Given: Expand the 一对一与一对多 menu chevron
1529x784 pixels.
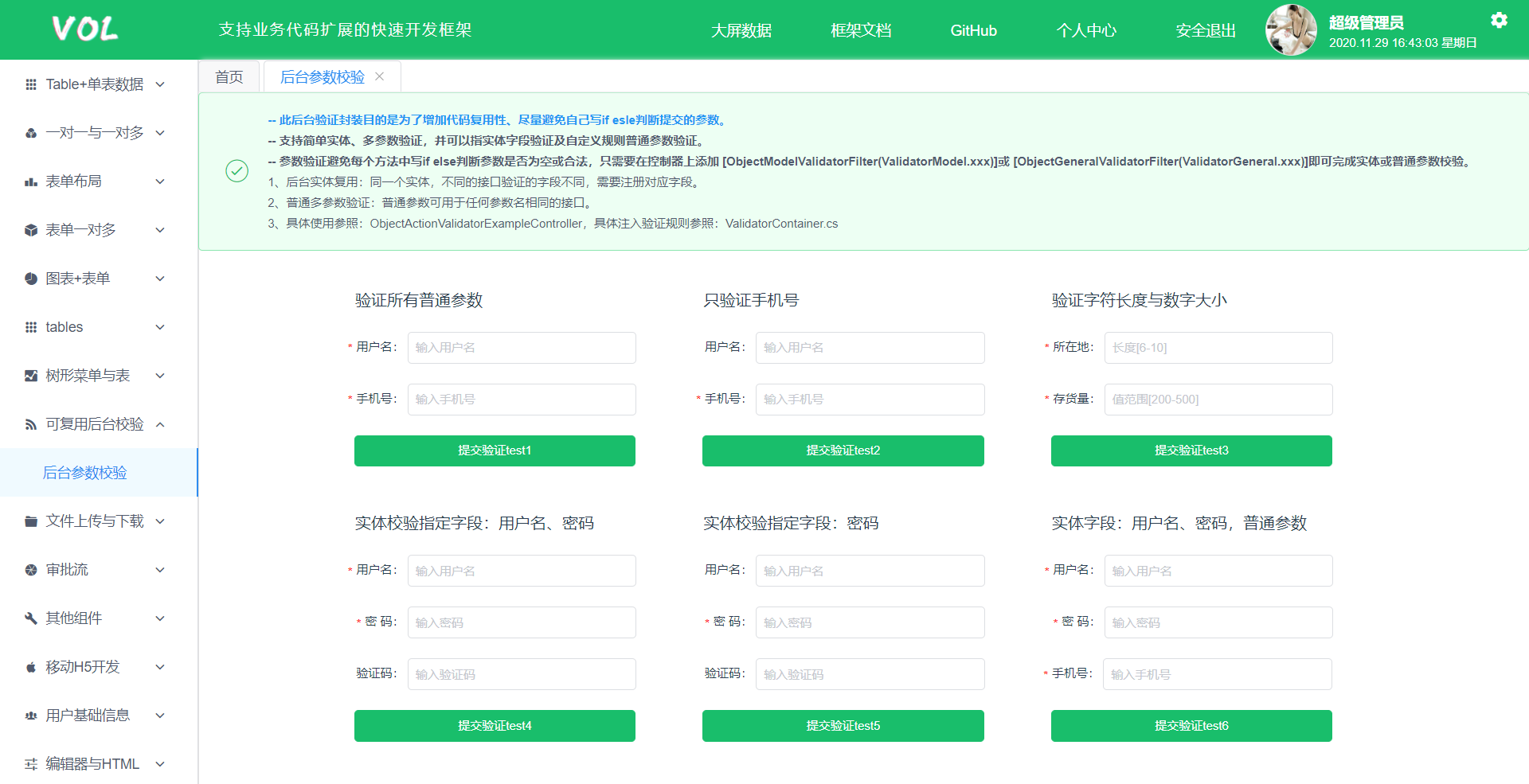Looking at the screenshot, I should (160, 133).
